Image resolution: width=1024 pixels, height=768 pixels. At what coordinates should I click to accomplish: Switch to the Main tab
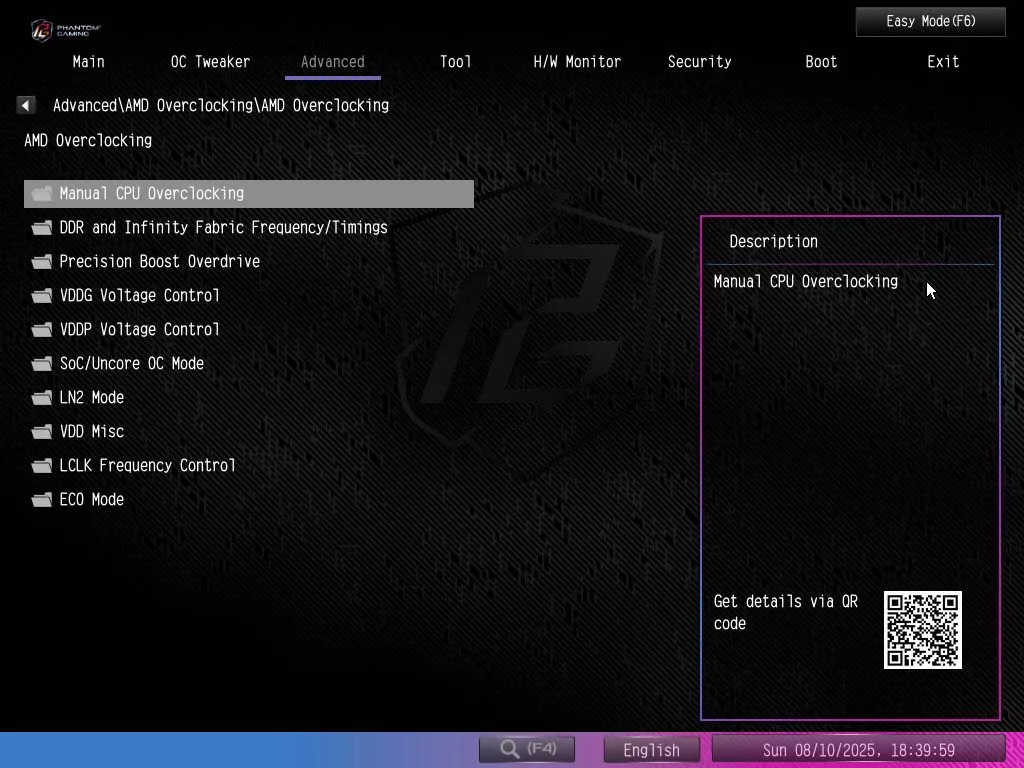[x=89, y=62]
